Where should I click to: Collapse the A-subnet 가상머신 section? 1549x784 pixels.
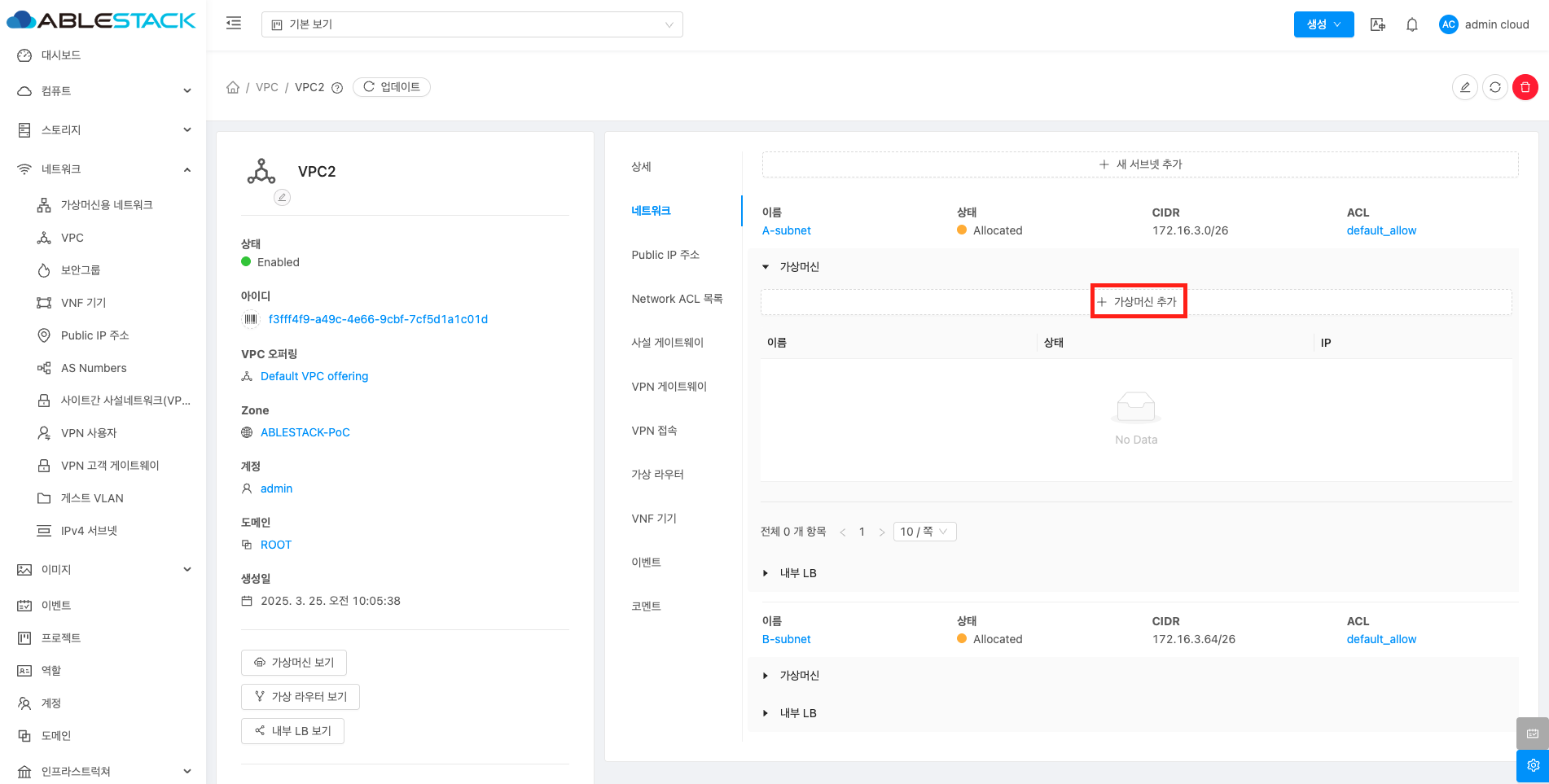pyautogui.click(x=766, y=267)
